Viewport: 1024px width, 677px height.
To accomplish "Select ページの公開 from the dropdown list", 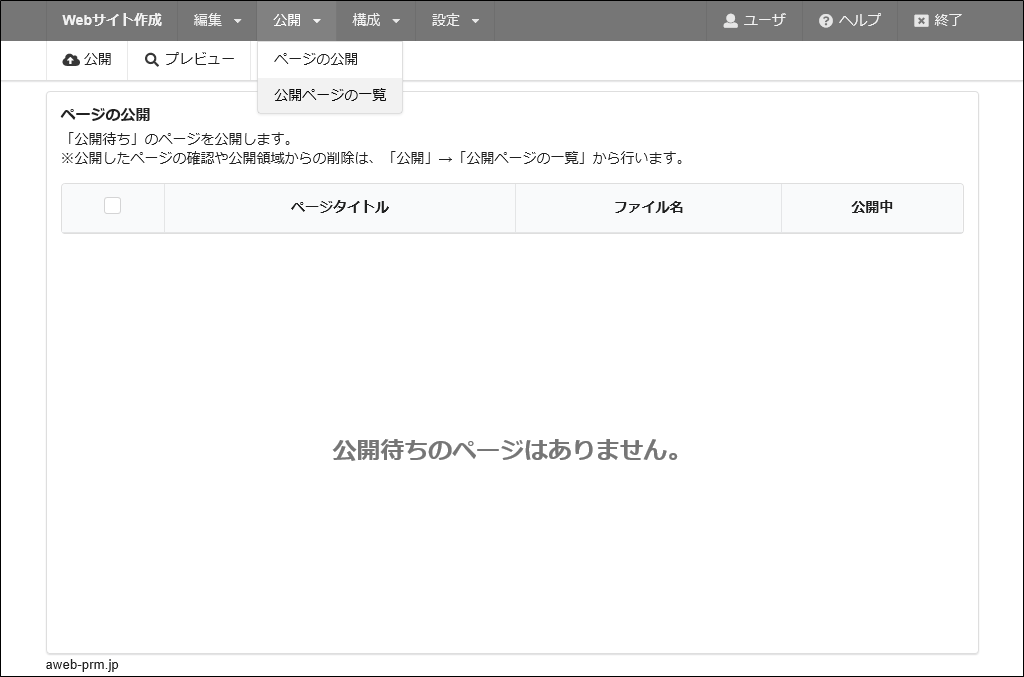I will pos(316,59).
